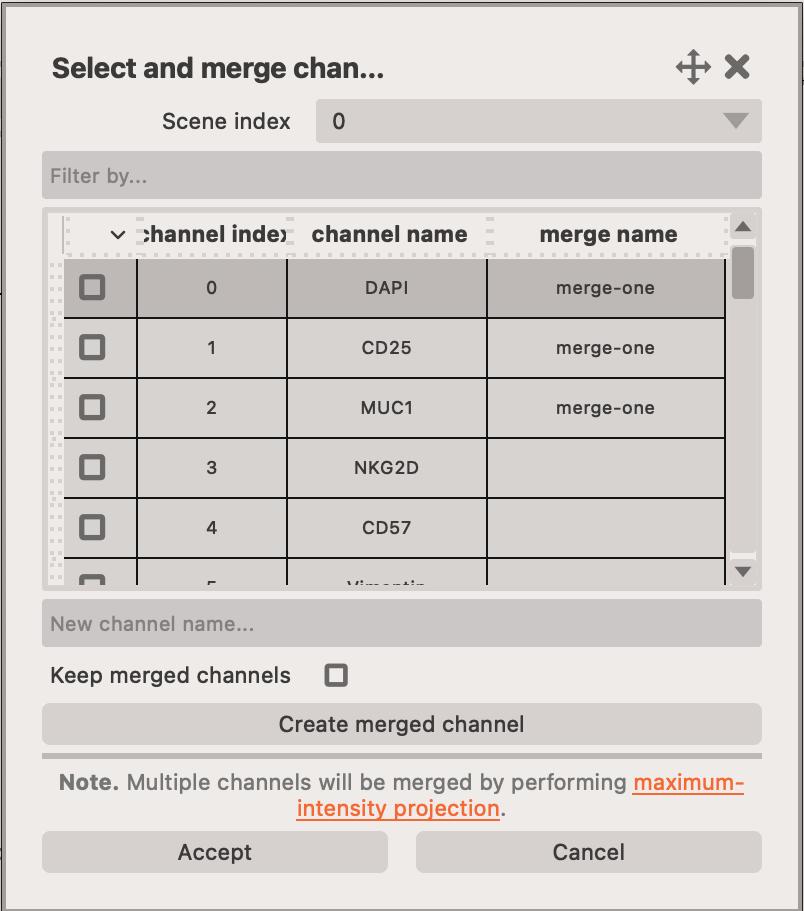The width and height of the screenshot is (804, 911).
Task: Toggle the header chevron selecting all rows
Action: point(117,235)
